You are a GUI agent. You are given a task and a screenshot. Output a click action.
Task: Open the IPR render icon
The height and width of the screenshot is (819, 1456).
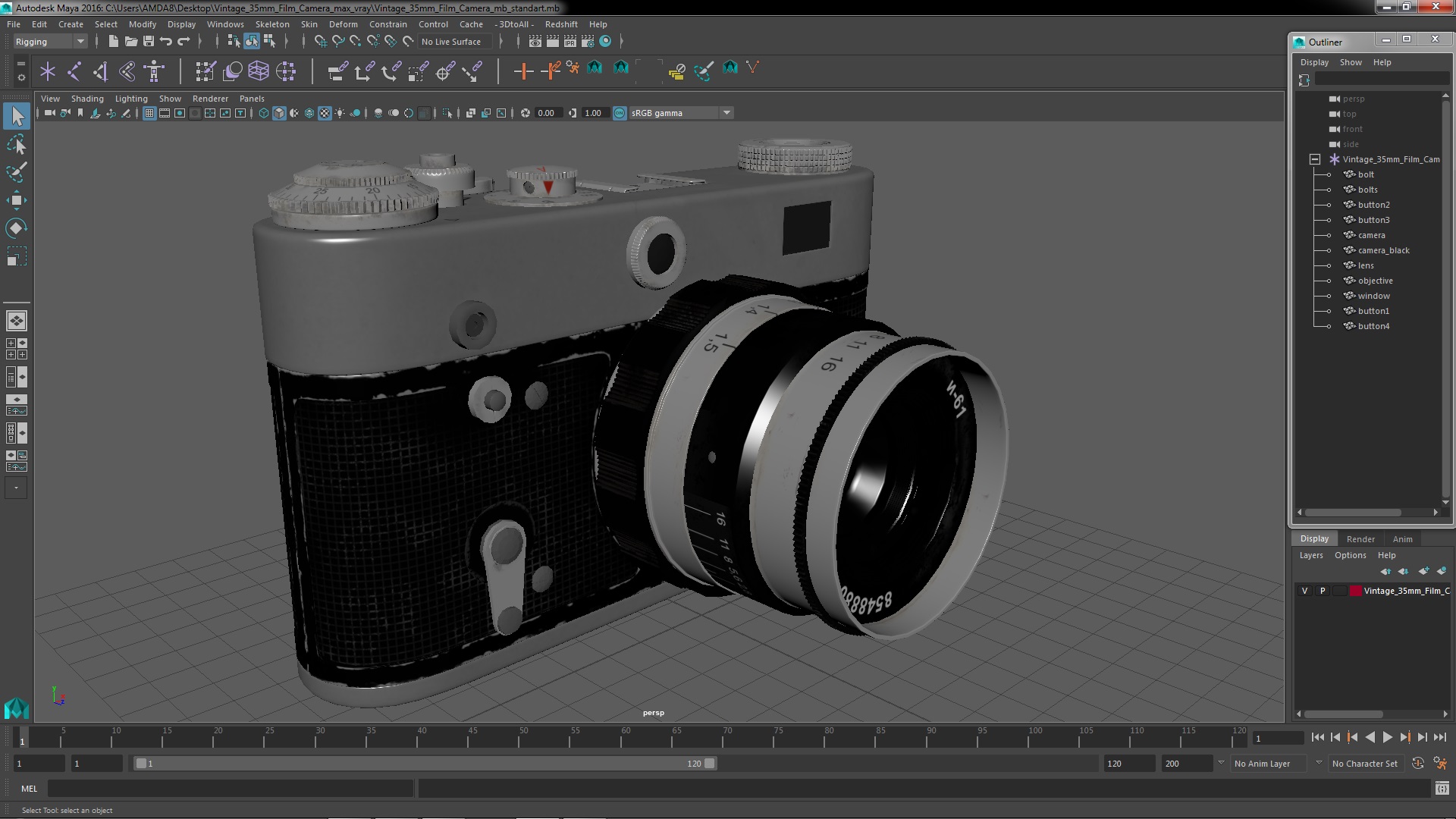coord(570,42)
